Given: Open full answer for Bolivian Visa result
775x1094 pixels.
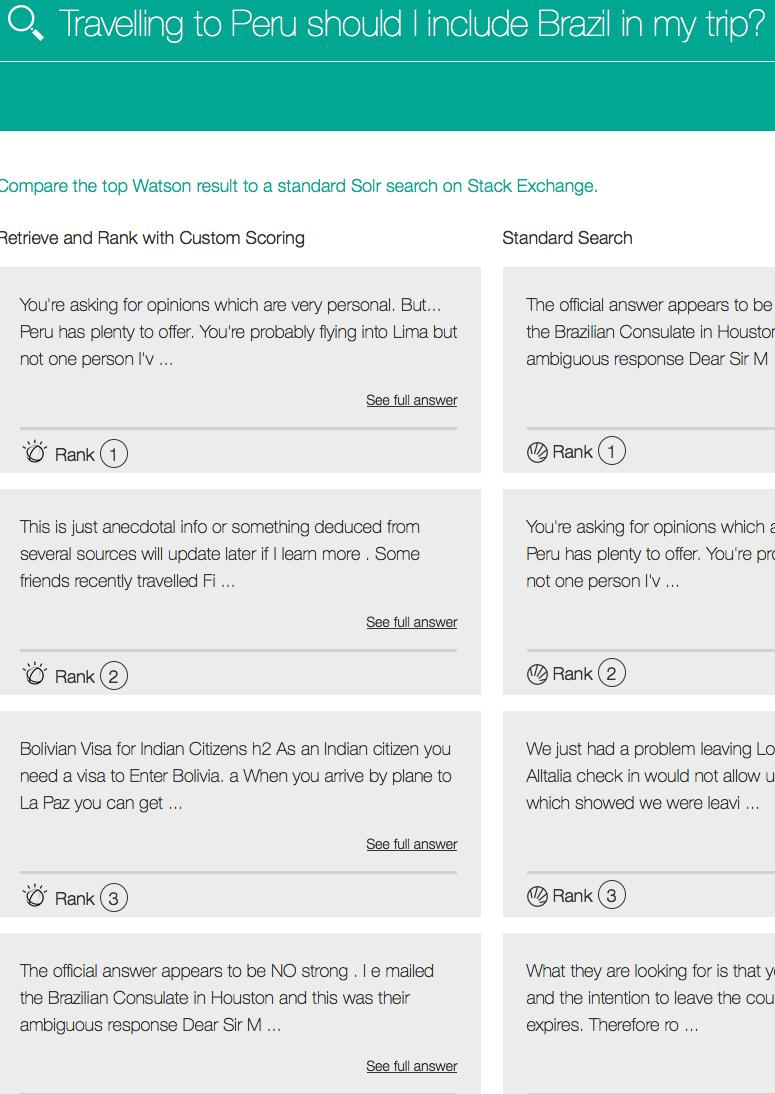Looking at the screenshot, I should coord(412,844).
